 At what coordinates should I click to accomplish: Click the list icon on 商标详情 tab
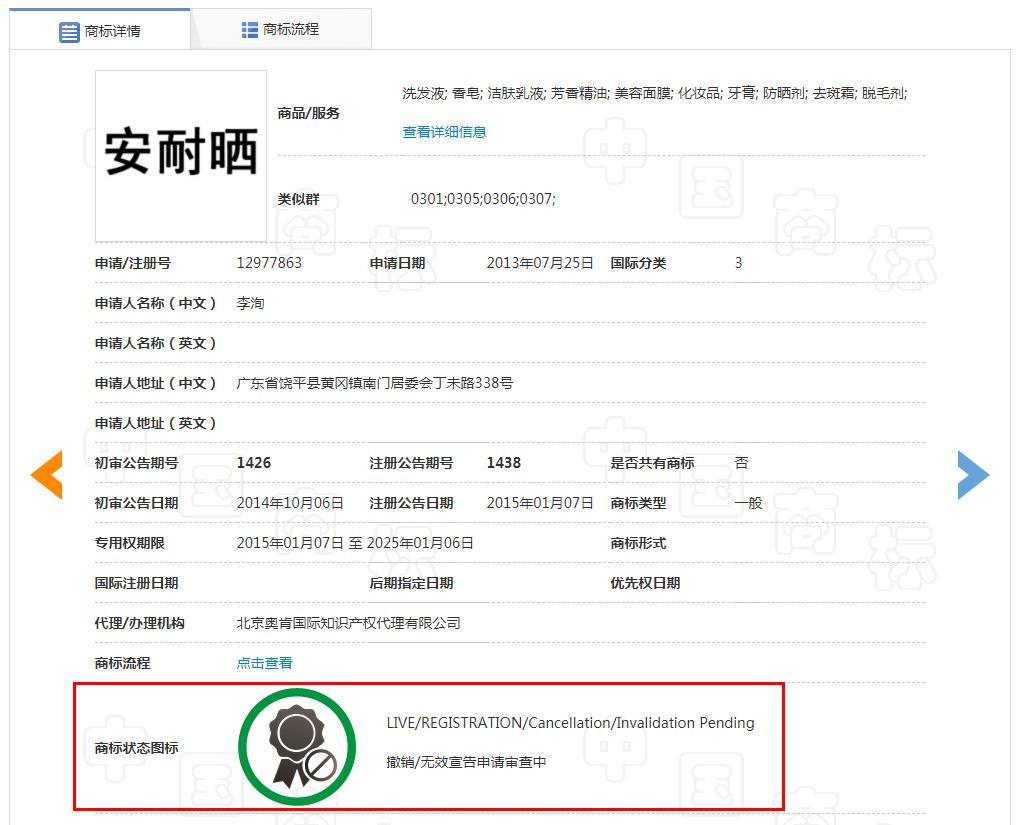69,32
